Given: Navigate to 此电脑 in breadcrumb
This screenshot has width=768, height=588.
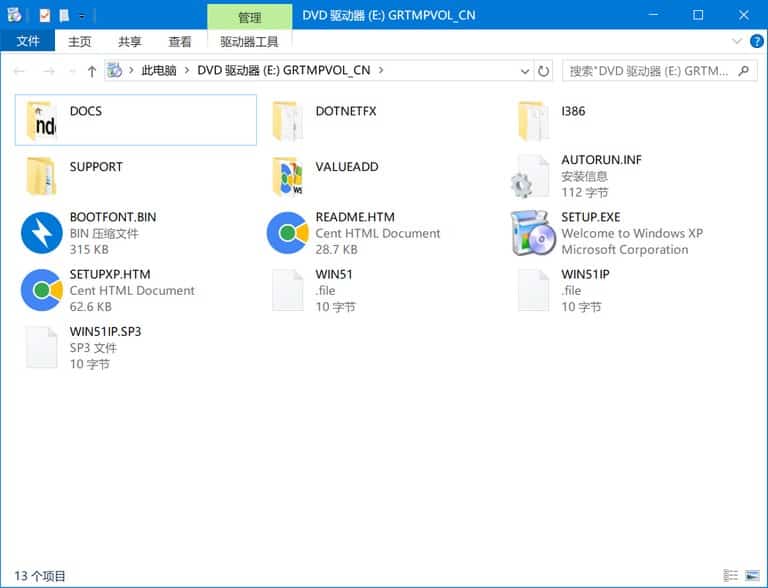Looking at the screenshot, I should coord(159,71).
